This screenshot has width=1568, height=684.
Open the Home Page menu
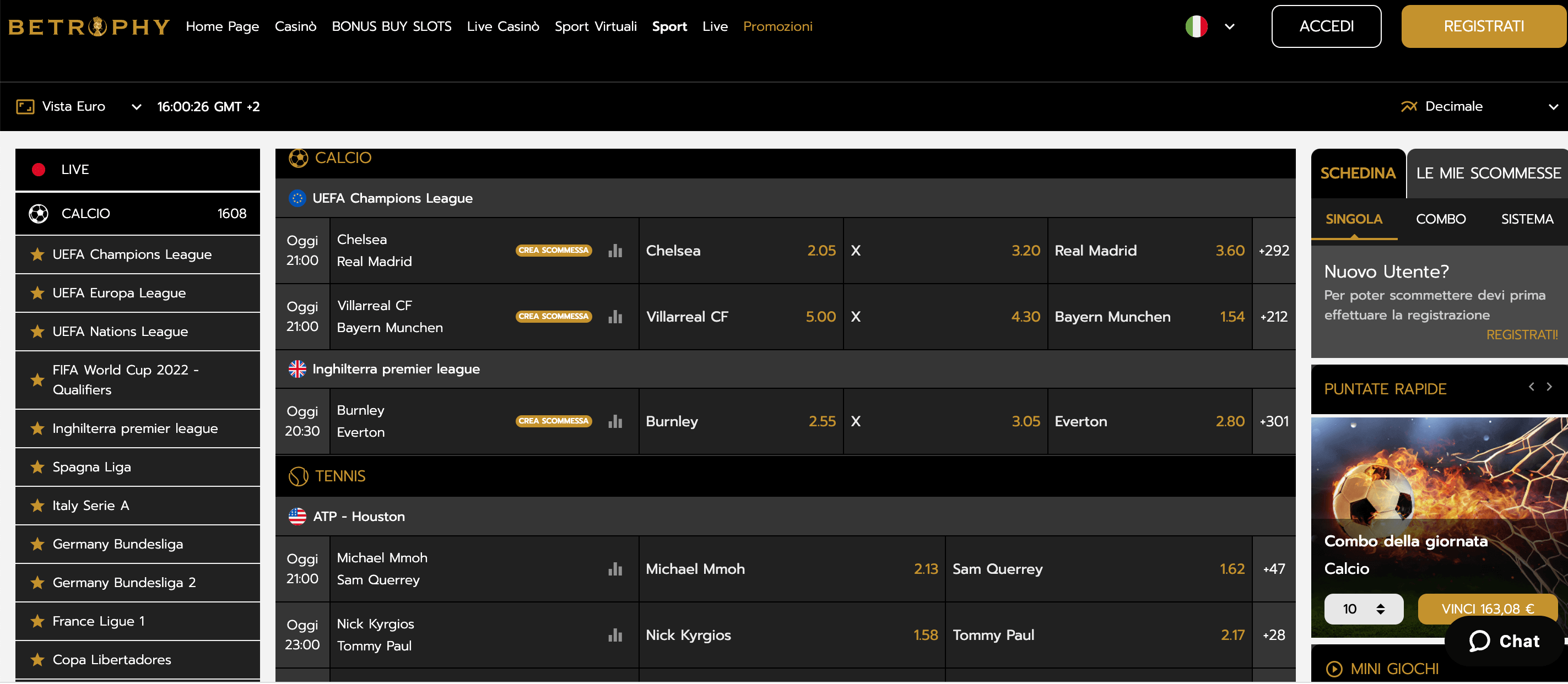click(x=222, y=27)
